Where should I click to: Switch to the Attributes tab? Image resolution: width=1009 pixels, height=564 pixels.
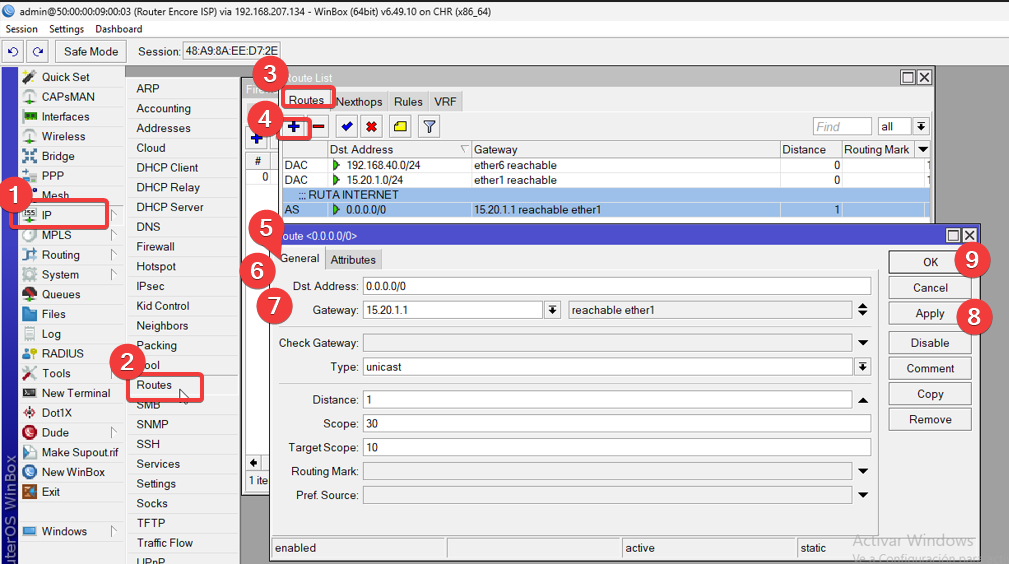tap(353, 260)
